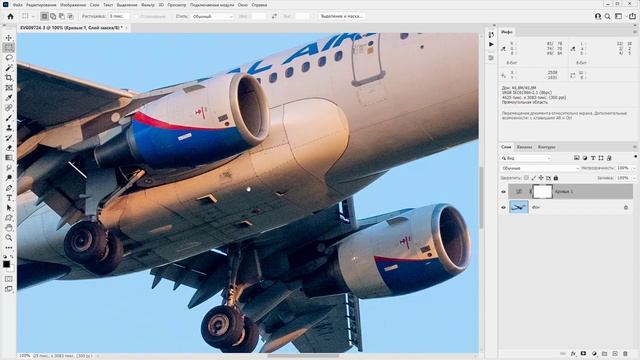This screenshot has width=640, height=360.
Task: Toggle New Selection mode in the options bar
Action: click(44, 16)
